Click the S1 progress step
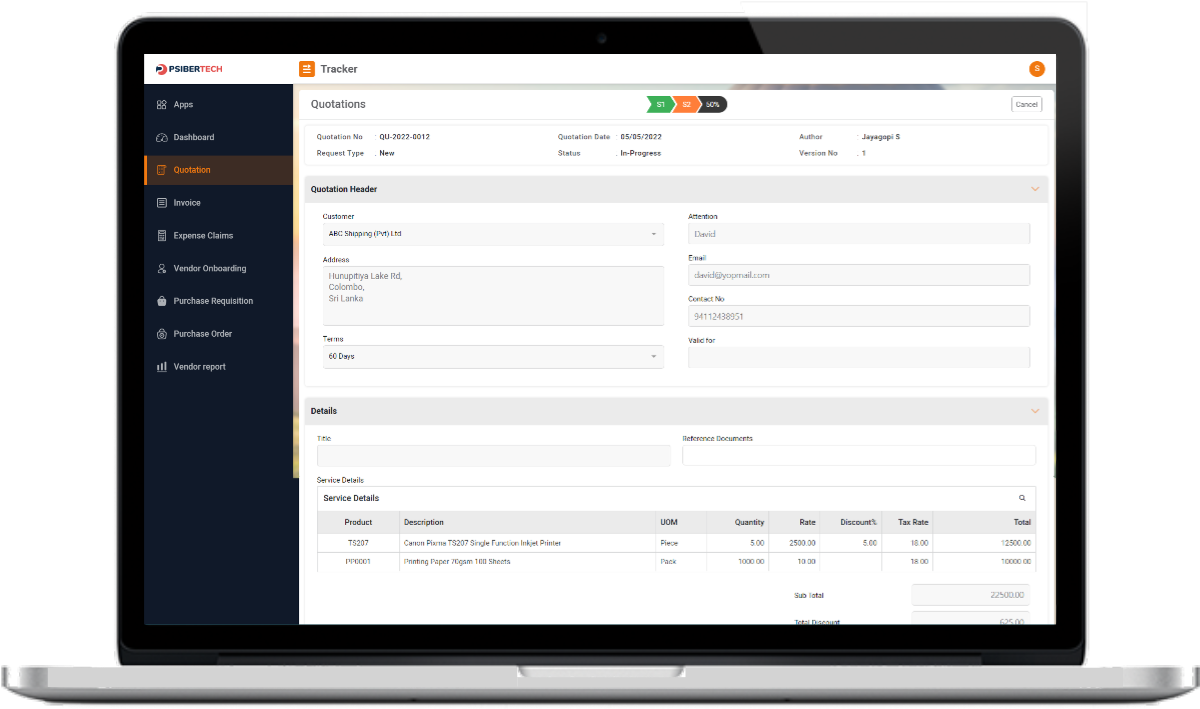 (x=659, y=104)
